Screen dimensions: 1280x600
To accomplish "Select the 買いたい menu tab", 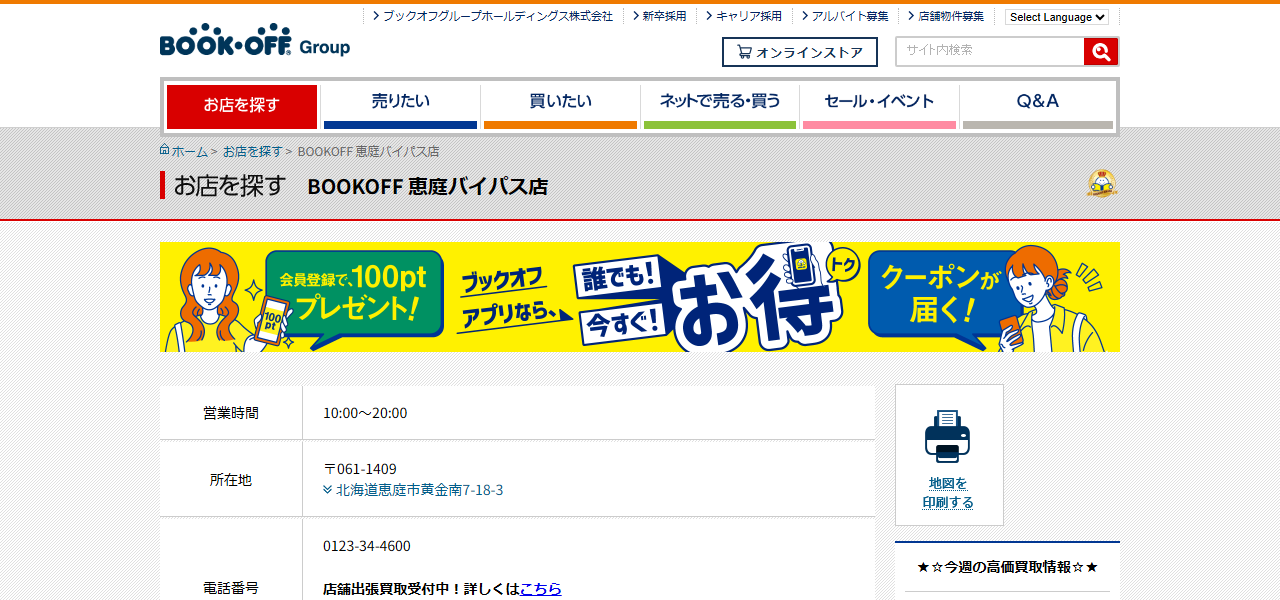I will pyautogui.click(x=560, y=106).
